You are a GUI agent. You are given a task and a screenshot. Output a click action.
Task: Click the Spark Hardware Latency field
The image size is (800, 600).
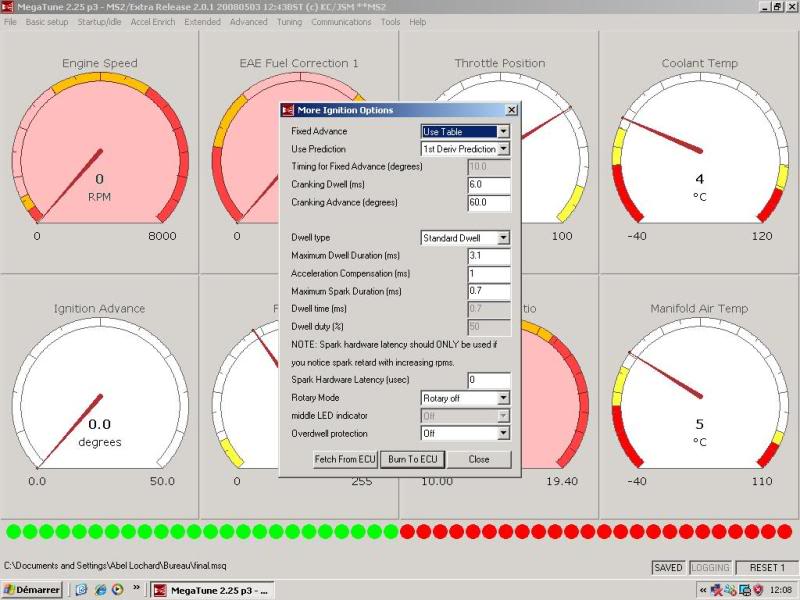(489, 380)
